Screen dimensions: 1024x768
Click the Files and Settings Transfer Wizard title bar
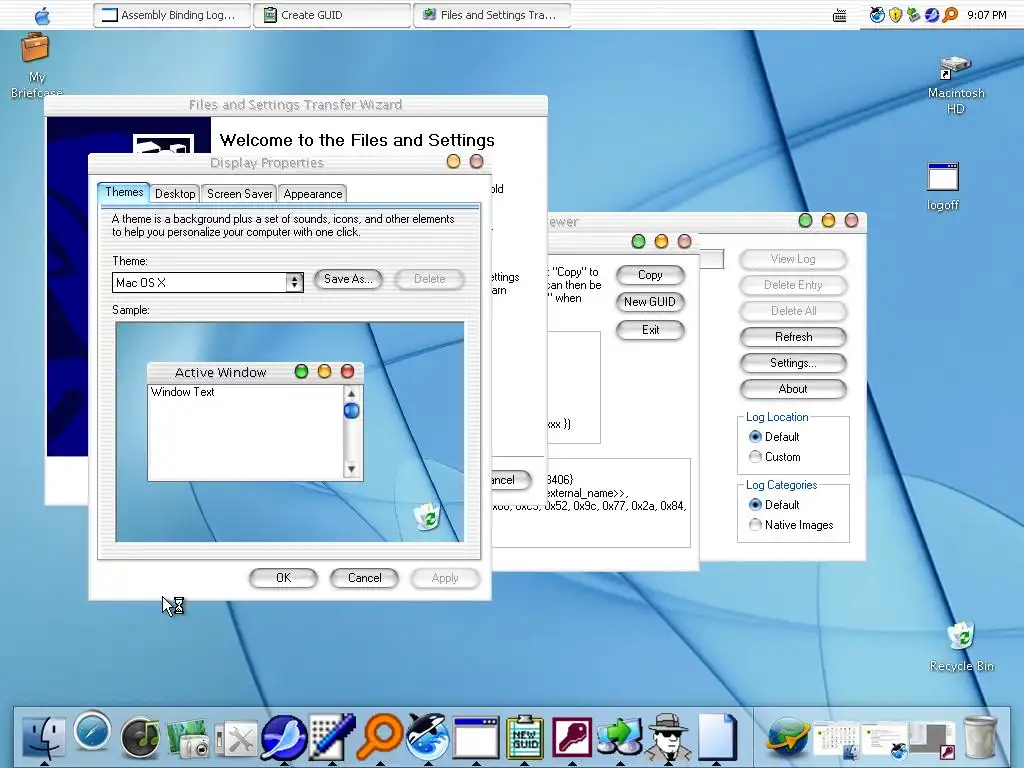(295, 104)
